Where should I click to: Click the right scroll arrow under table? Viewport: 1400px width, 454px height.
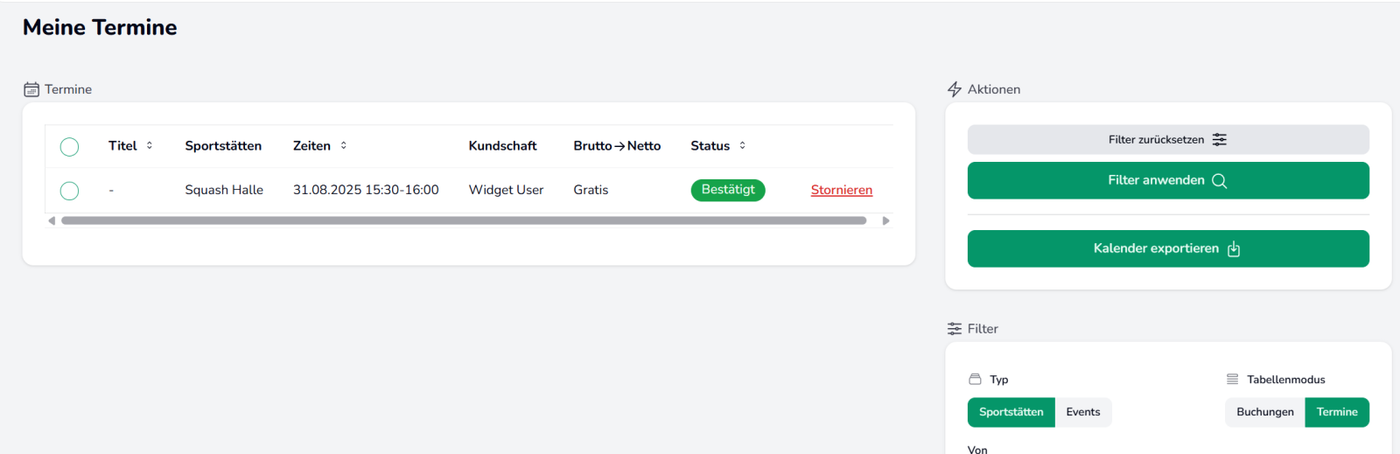coord(885,220)
